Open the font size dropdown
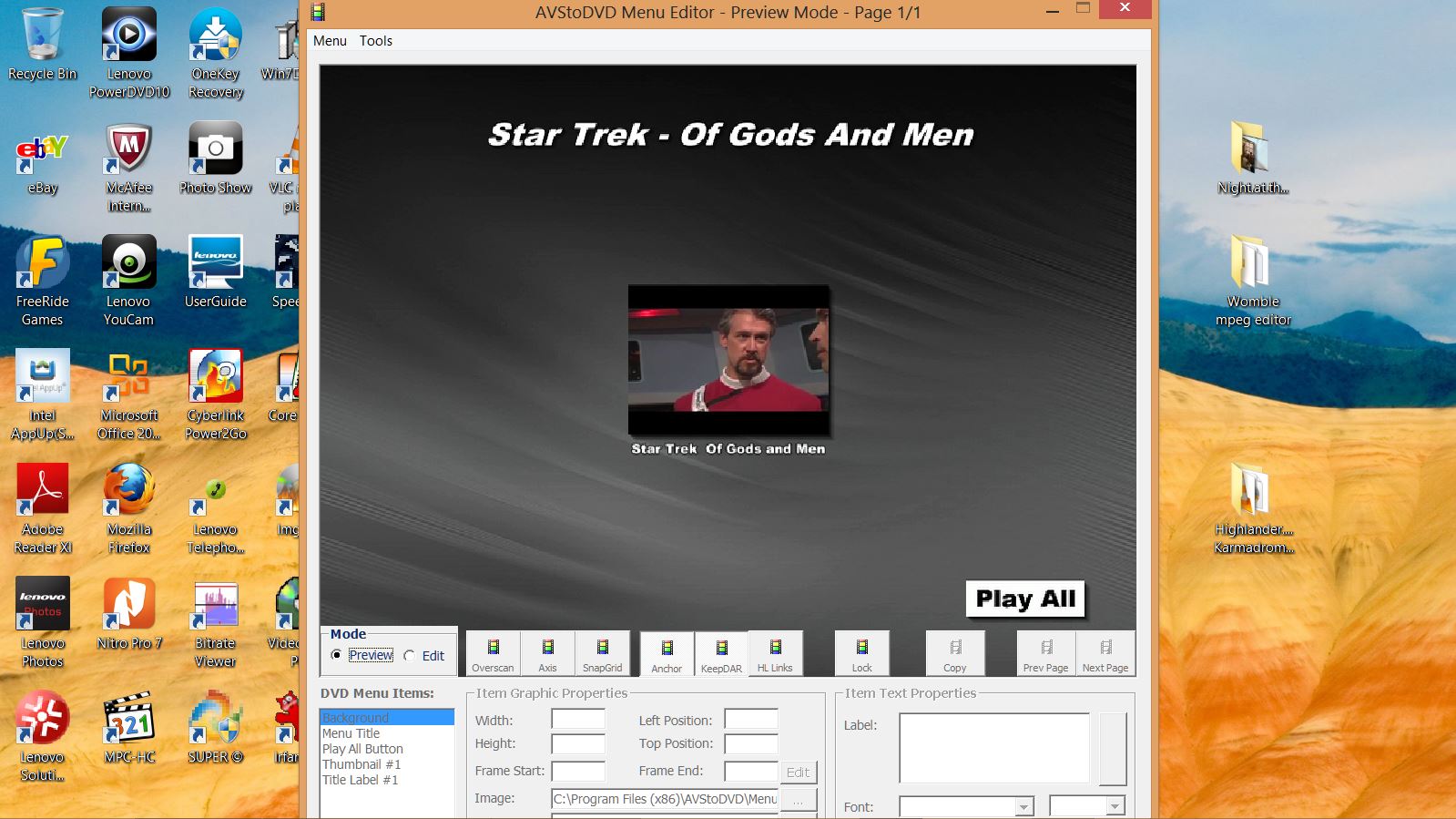Screen dimensions: 1456x819 [x=1115, y=806]
